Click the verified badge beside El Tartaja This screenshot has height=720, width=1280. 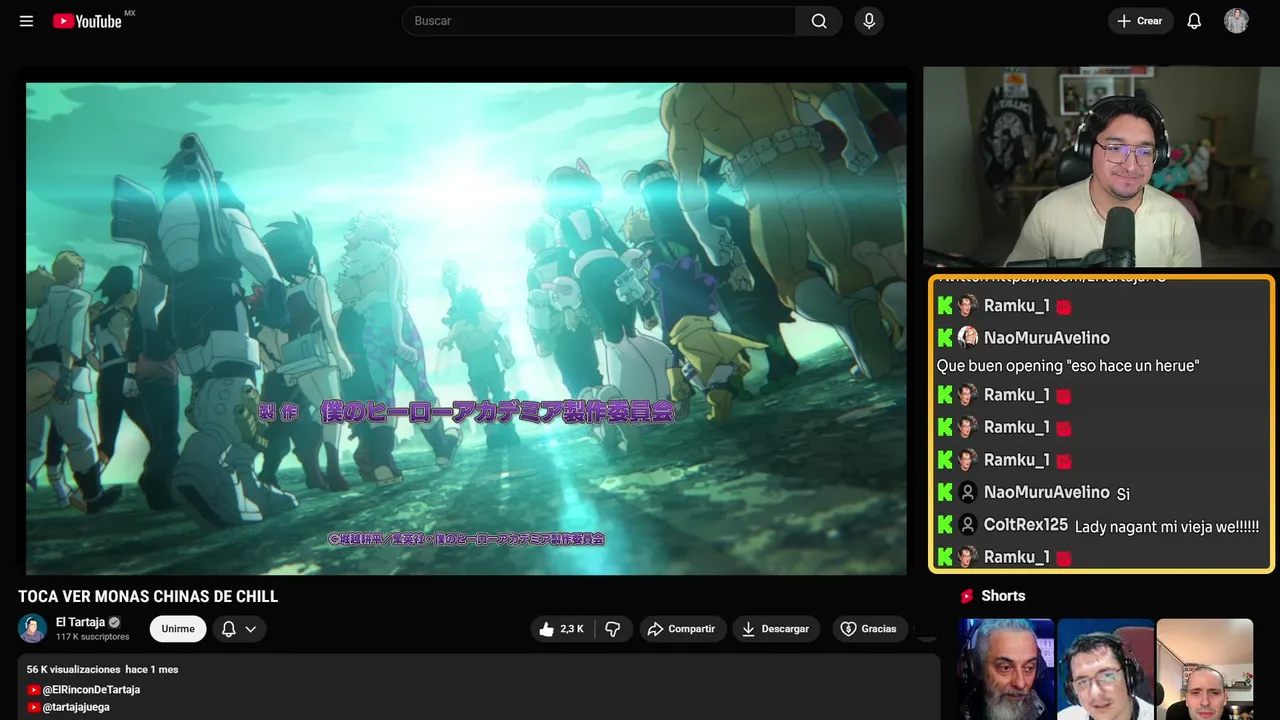[115, 622]
